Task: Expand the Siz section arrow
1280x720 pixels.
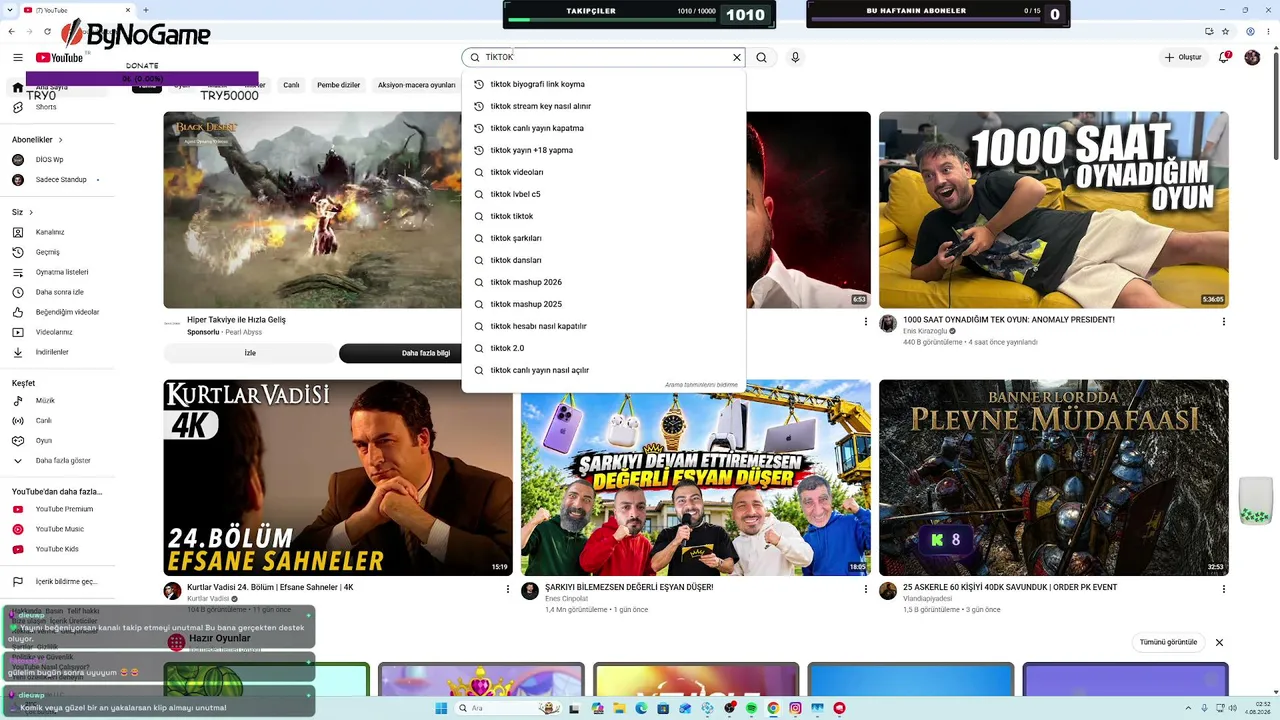Action: coord(31,212)
